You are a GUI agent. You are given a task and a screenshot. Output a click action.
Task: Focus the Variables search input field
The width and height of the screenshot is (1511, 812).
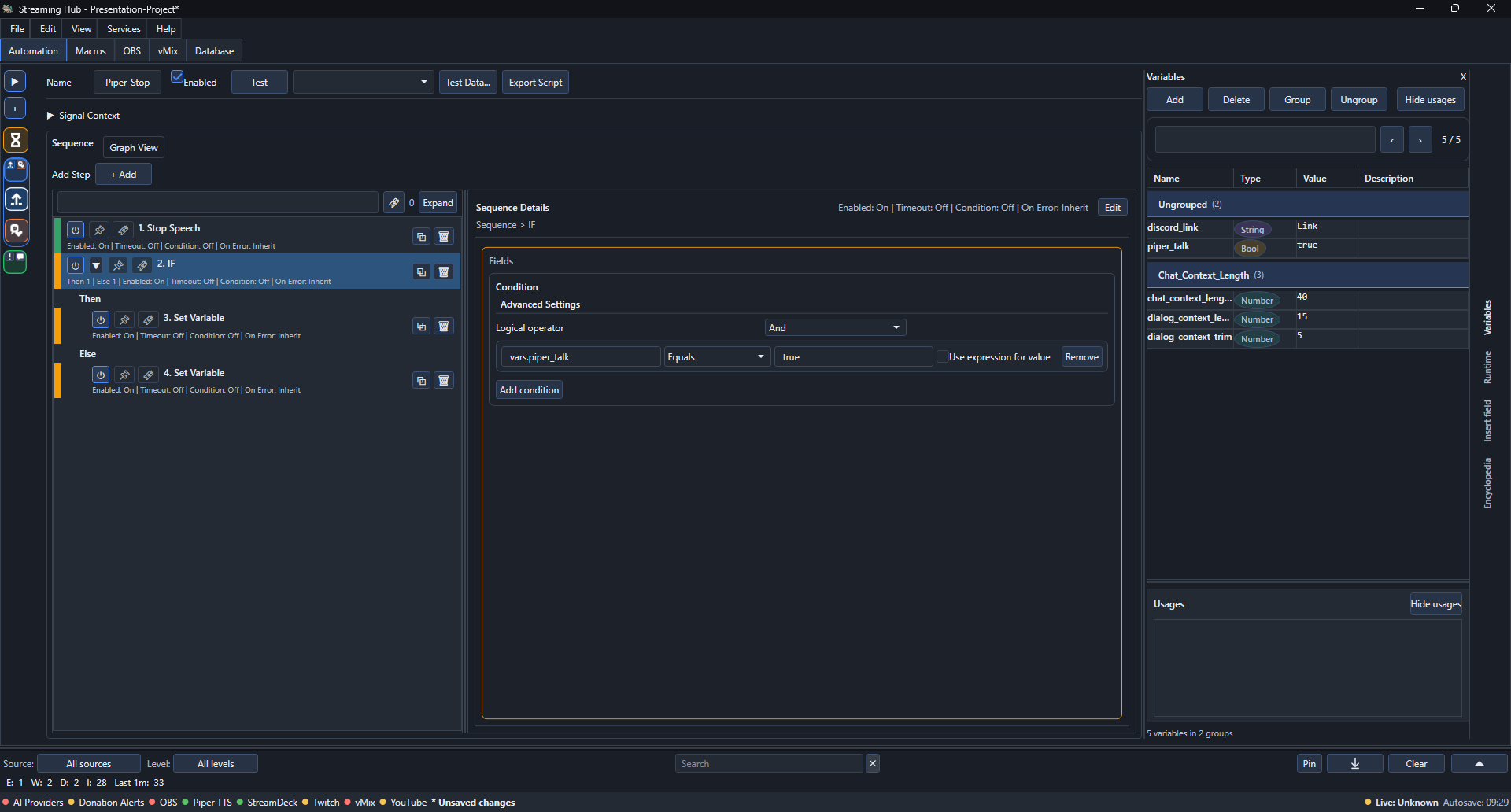point(1265,139)
